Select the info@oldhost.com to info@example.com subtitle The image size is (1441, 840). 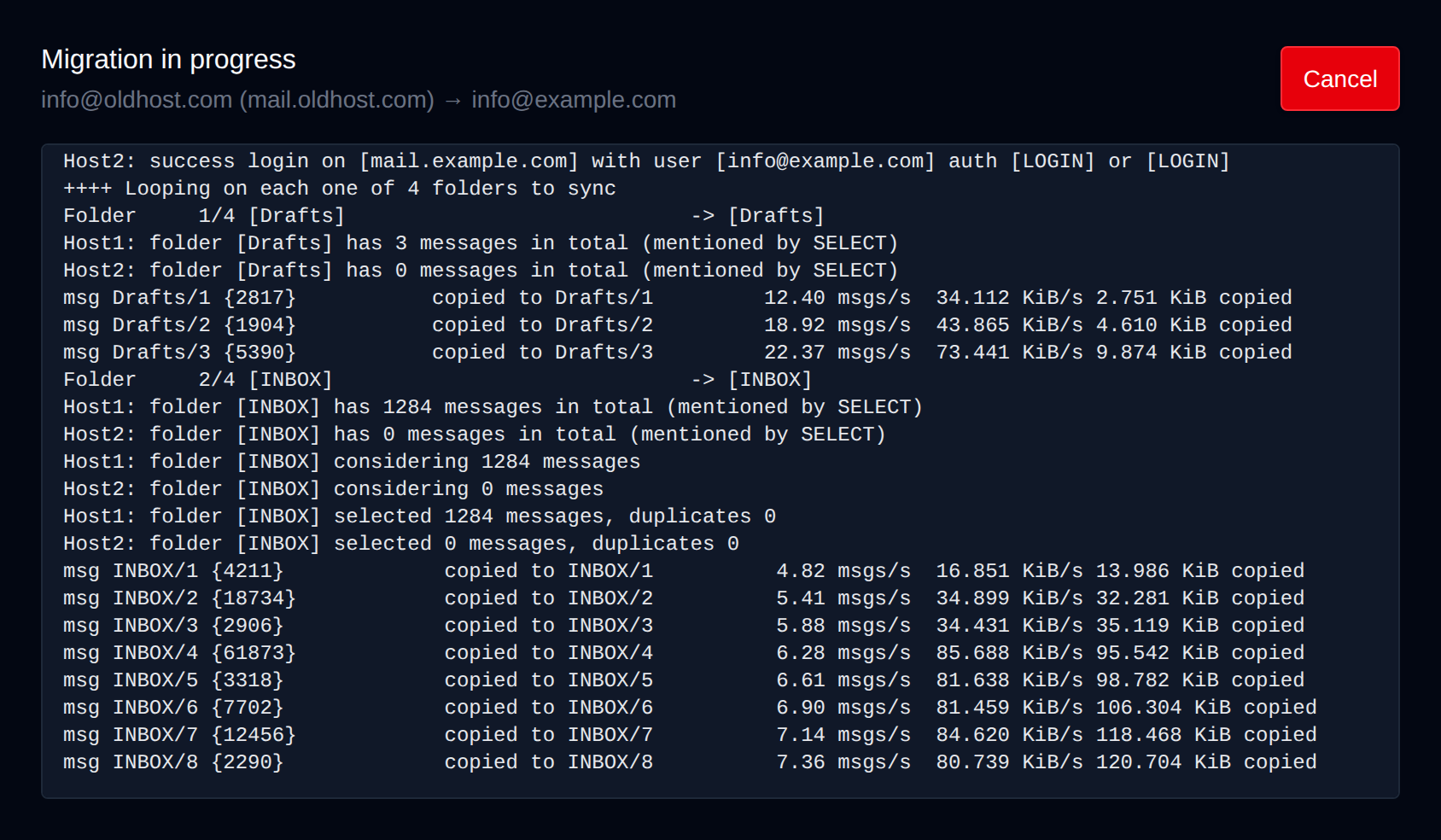359,100
